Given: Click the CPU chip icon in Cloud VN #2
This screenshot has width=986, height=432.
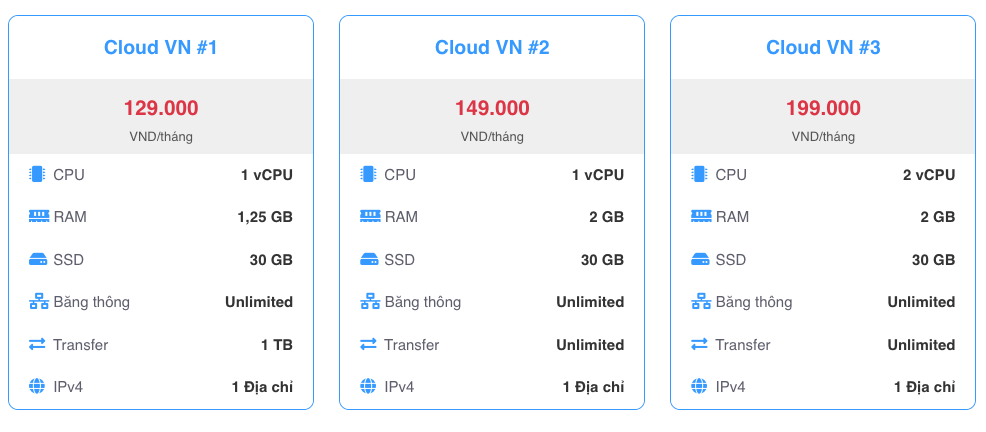Looking at the screenshot, I should (369, 174).
